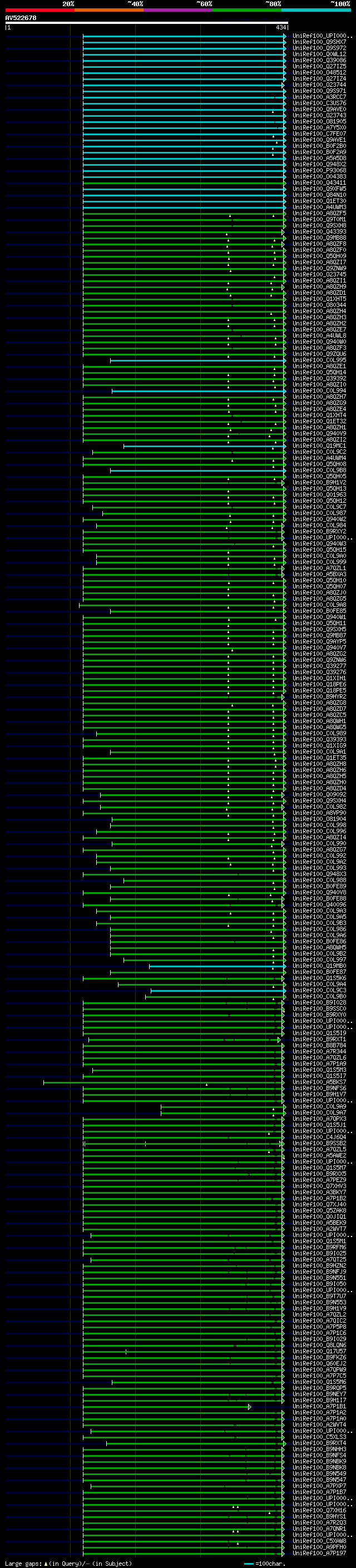This screenshot has width=356, height=1568.
Task: Select hit label UniRef100_B9RXT4
Action: (x=319, y=1443)
